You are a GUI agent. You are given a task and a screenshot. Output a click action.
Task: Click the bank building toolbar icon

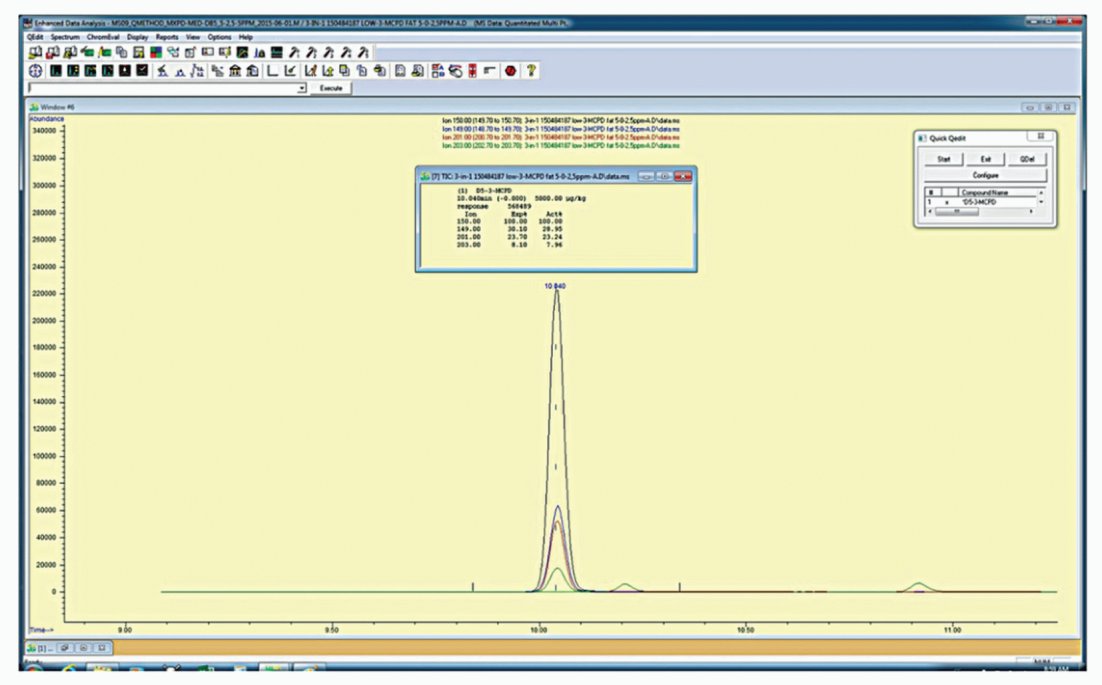(235, 70)
